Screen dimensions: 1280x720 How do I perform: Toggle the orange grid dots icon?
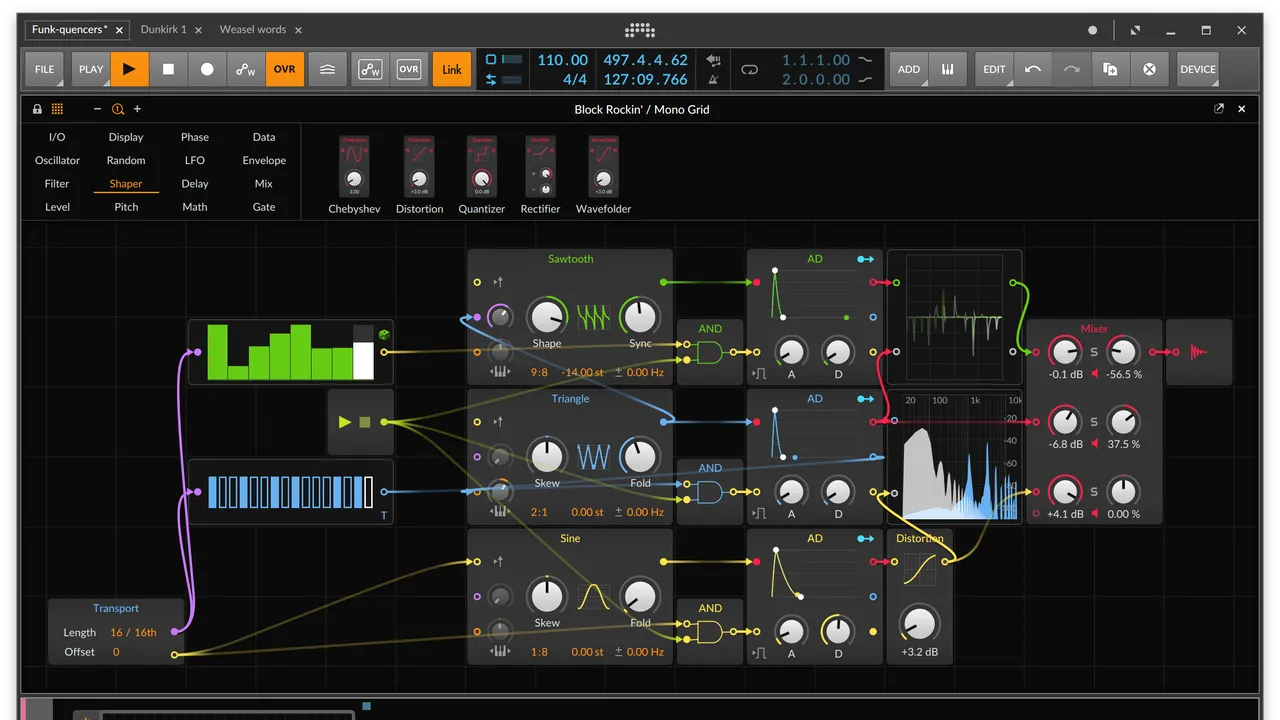(x=57, y=109)
